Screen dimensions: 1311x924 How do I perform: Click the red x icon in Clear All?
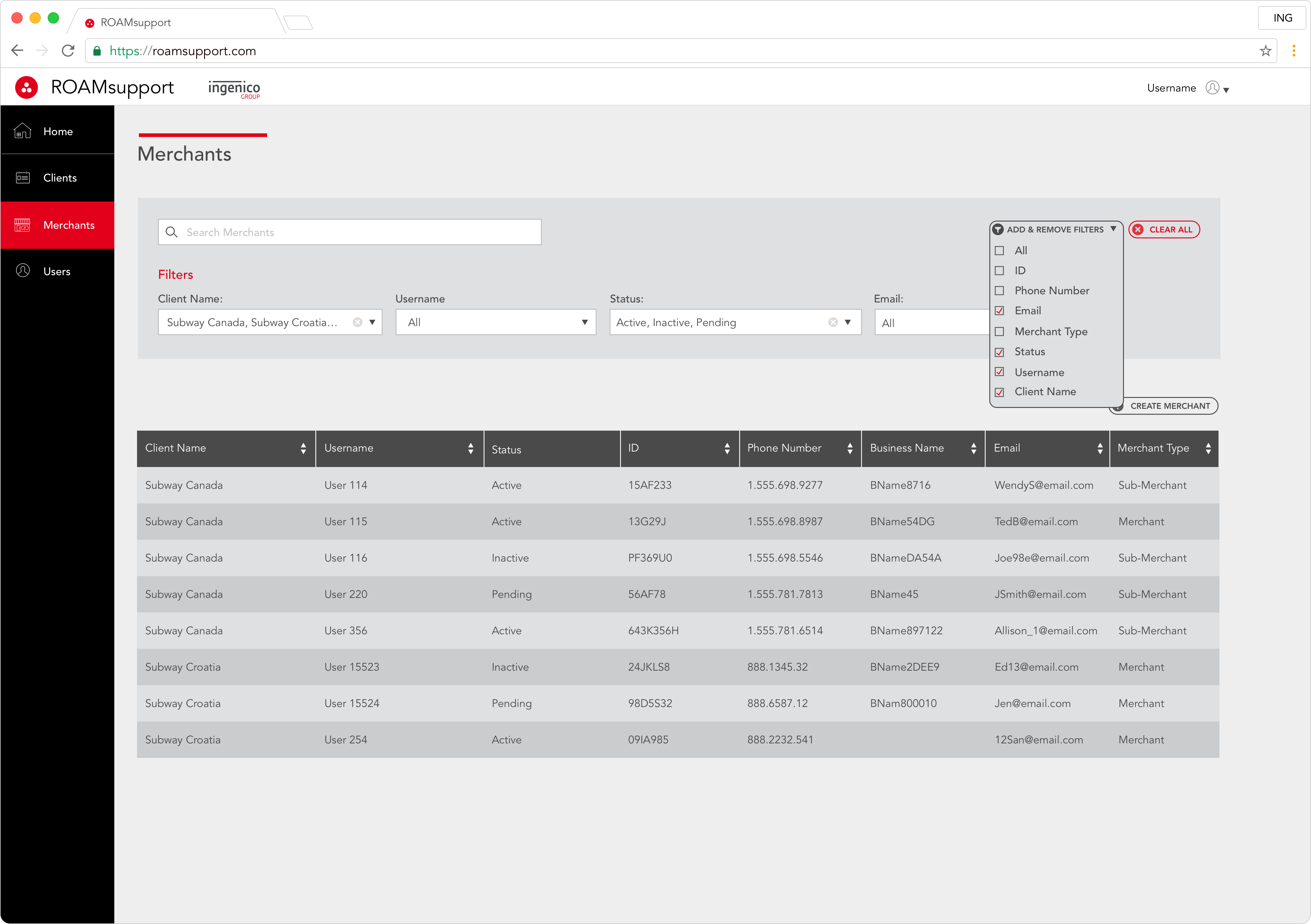click(1138, 229)
